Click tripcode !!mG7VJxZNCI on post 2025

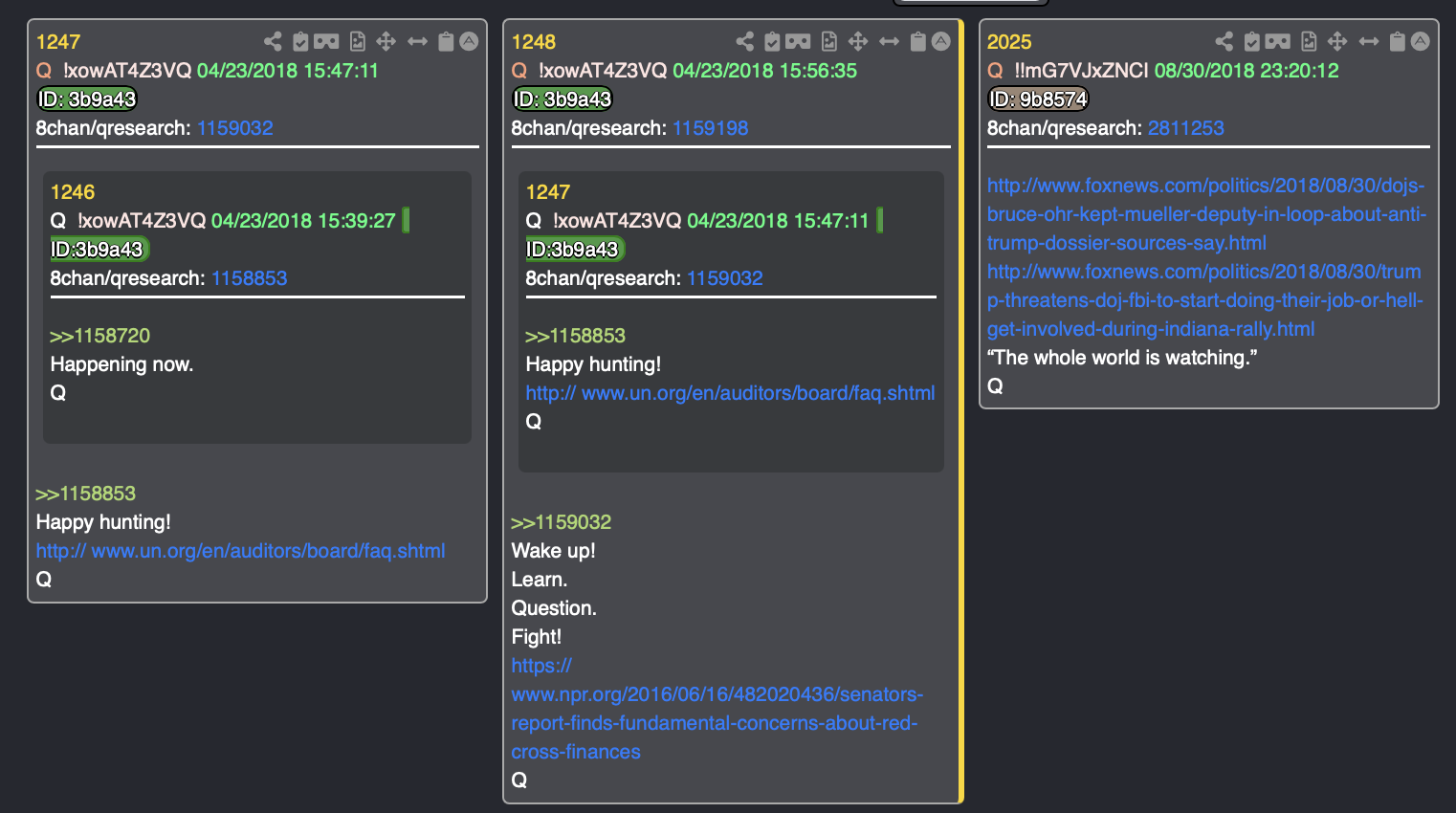tap(1082, 71)
